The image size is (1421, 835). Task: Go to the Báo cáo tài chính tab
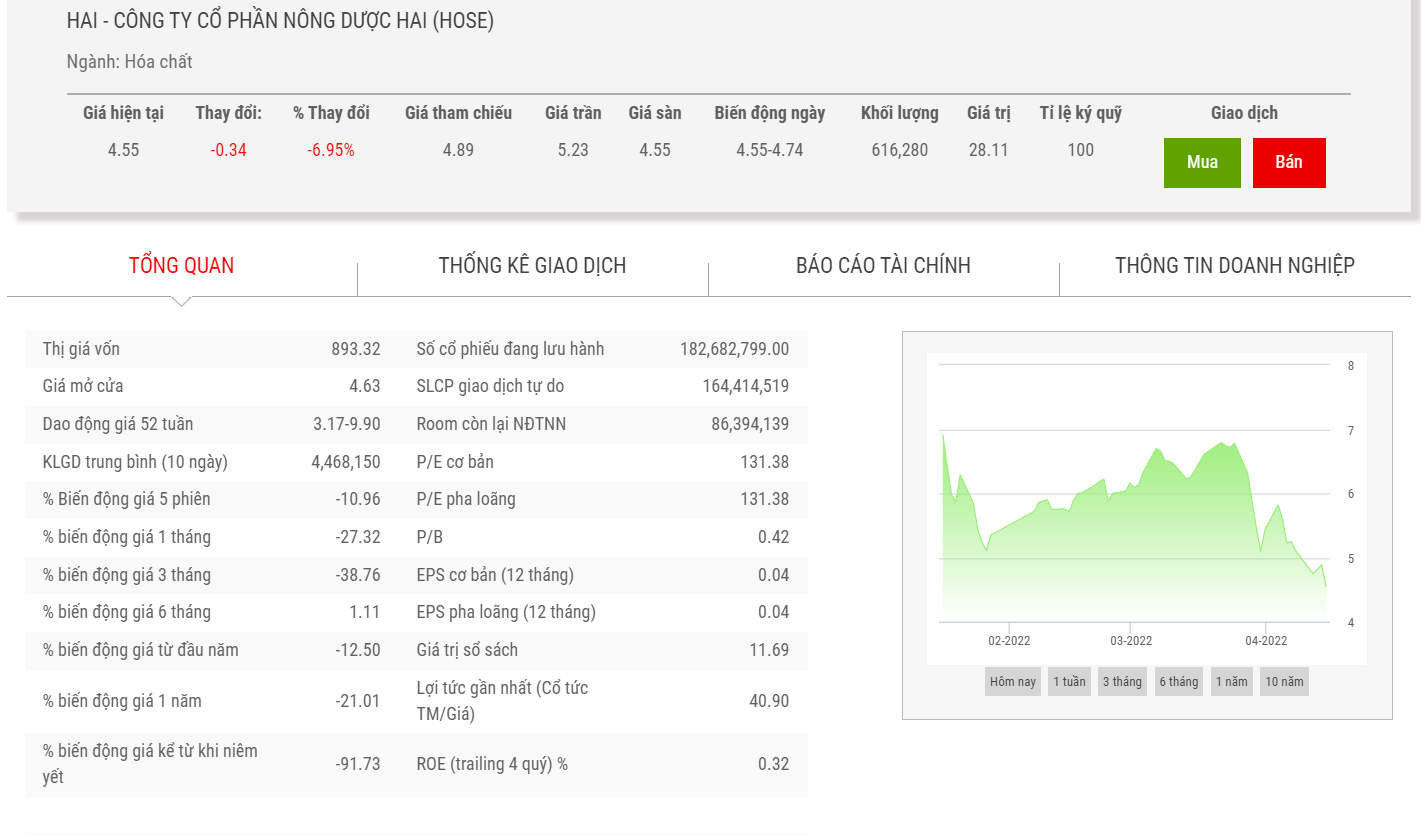pos(883,265)
